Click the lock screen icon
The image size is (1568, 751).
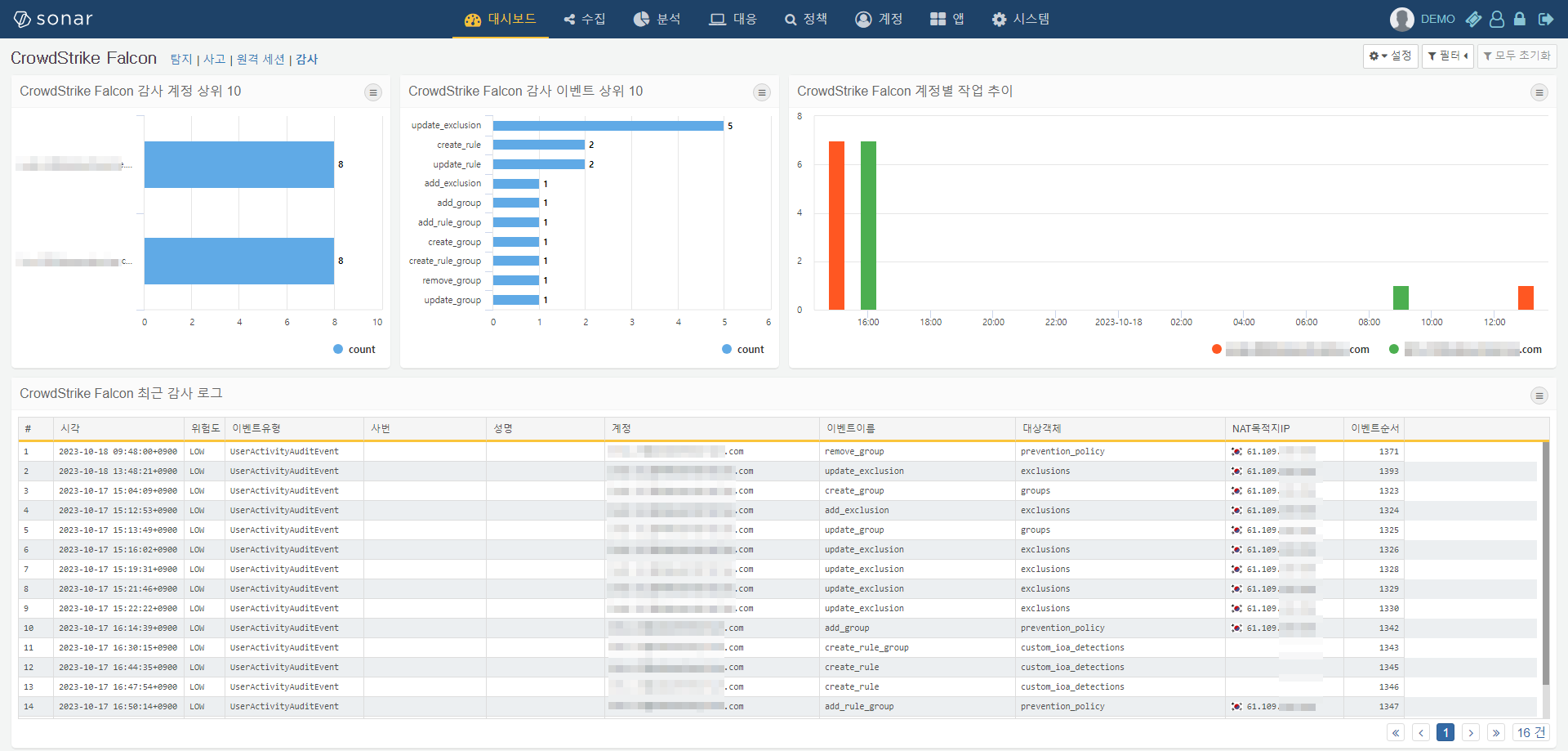pos(1520,19)
